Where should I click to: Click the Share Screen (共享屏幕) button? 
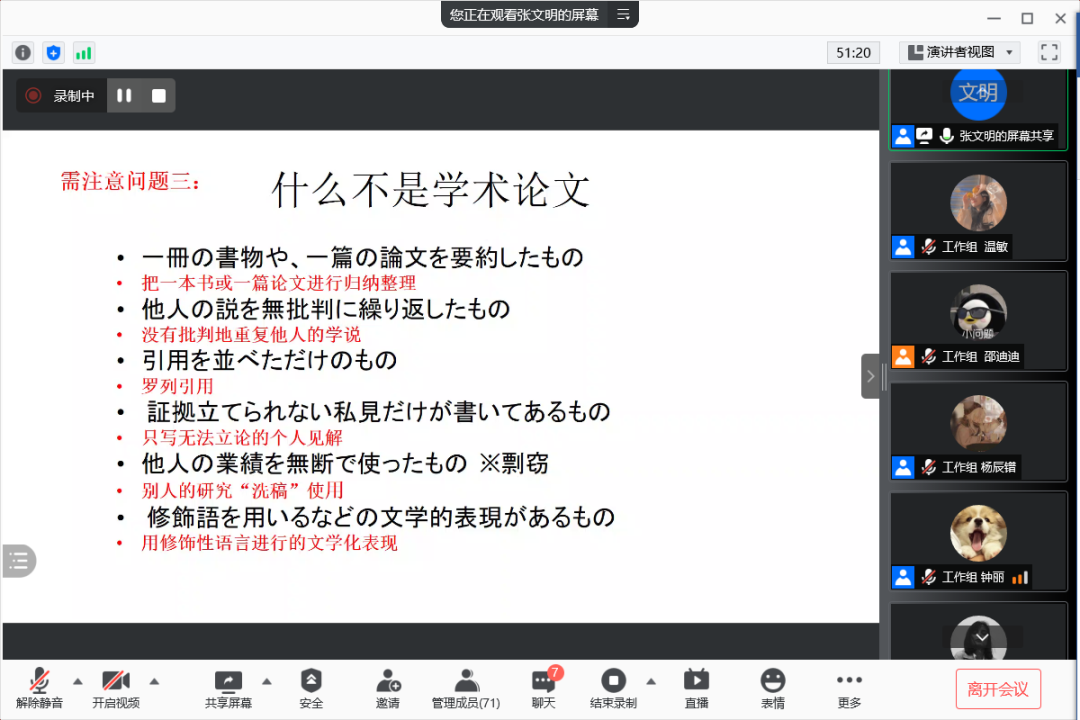click(228, 688)
